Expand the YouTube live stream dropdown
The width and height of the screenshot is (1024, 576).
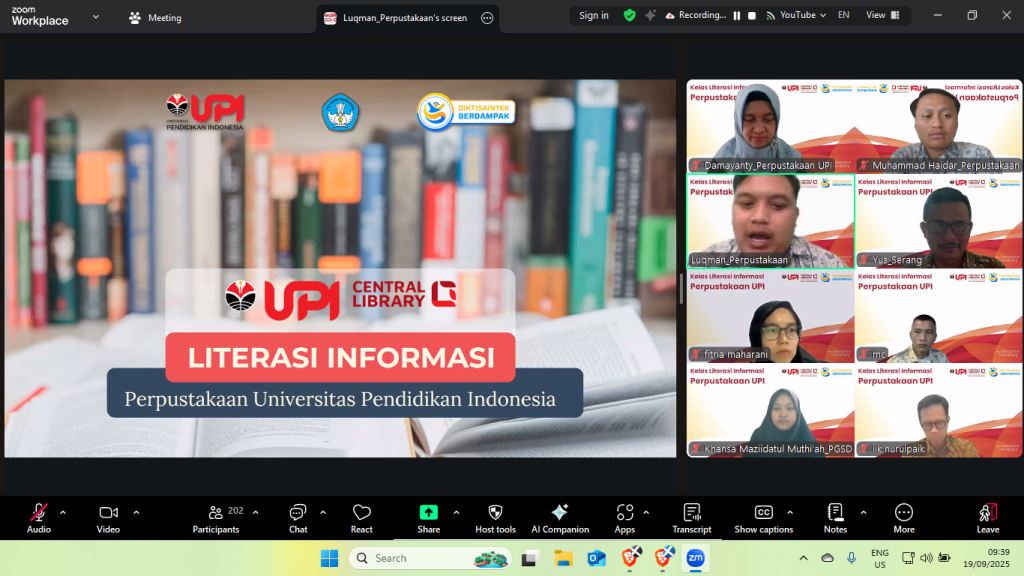tap(822, 16)
